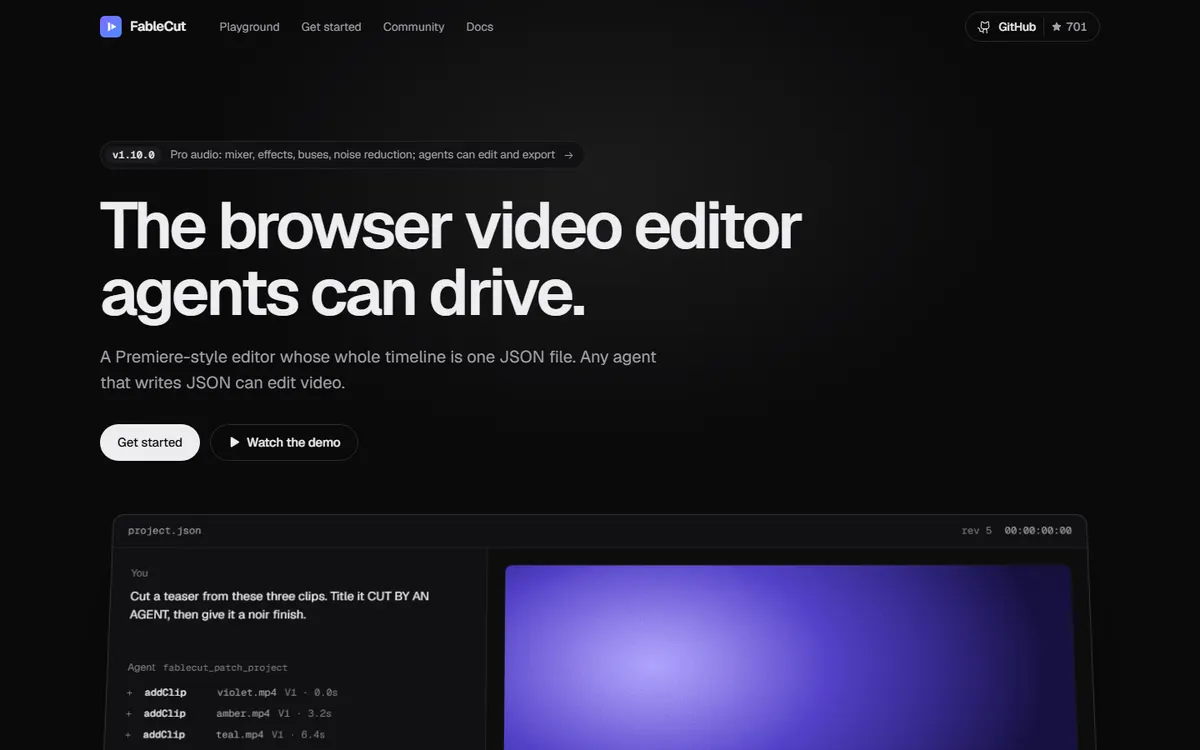Open the Playground nav item
This screenshot has width=1200, height=750.
pyautogui.click(x=250, y=27)
